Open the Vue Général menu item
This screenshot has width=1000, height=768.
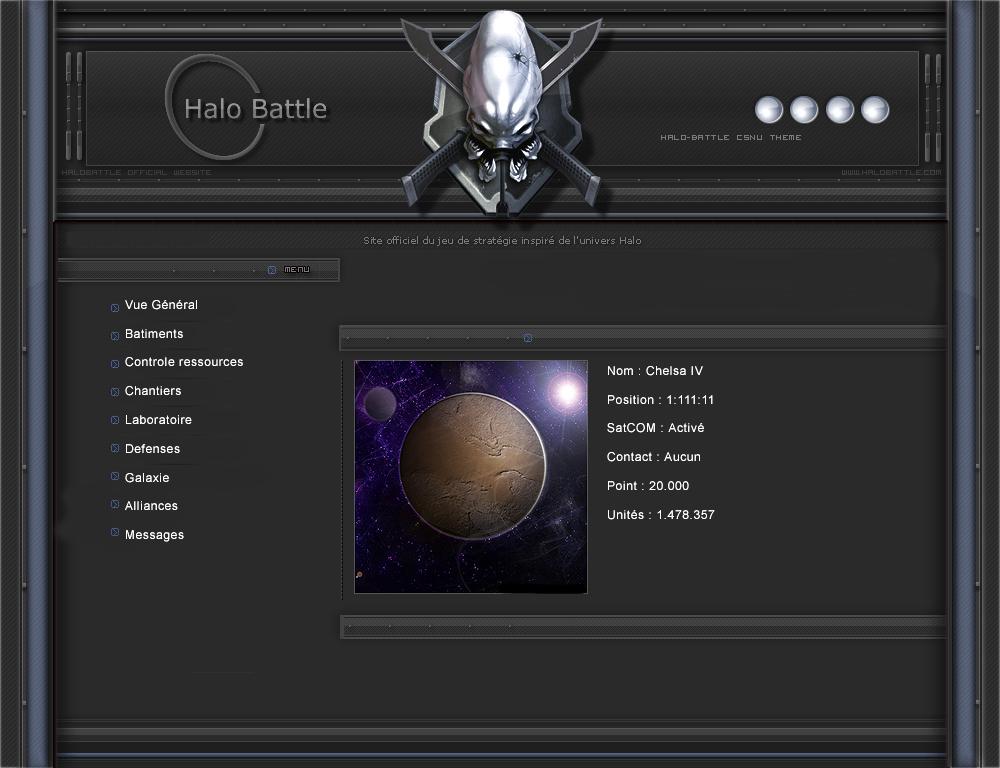click(x=161, y=305)
